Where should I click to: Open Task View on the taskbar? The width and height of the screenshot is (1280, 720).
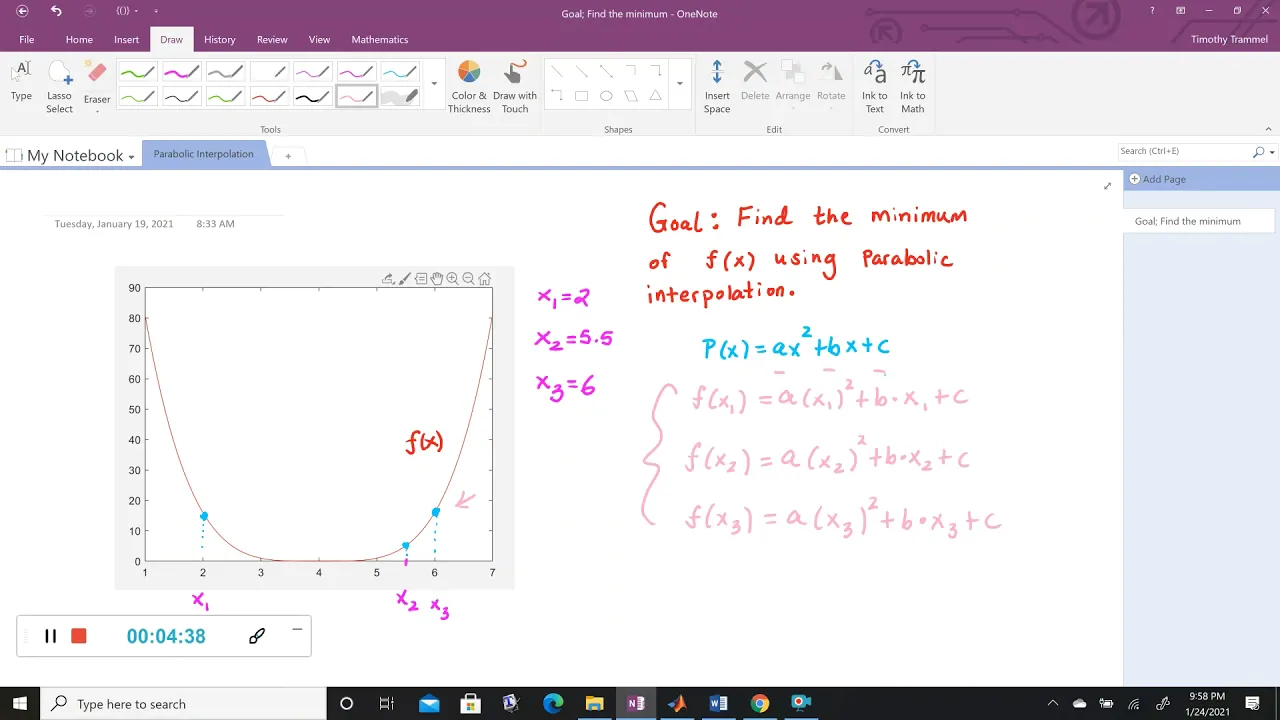point(387,704)
